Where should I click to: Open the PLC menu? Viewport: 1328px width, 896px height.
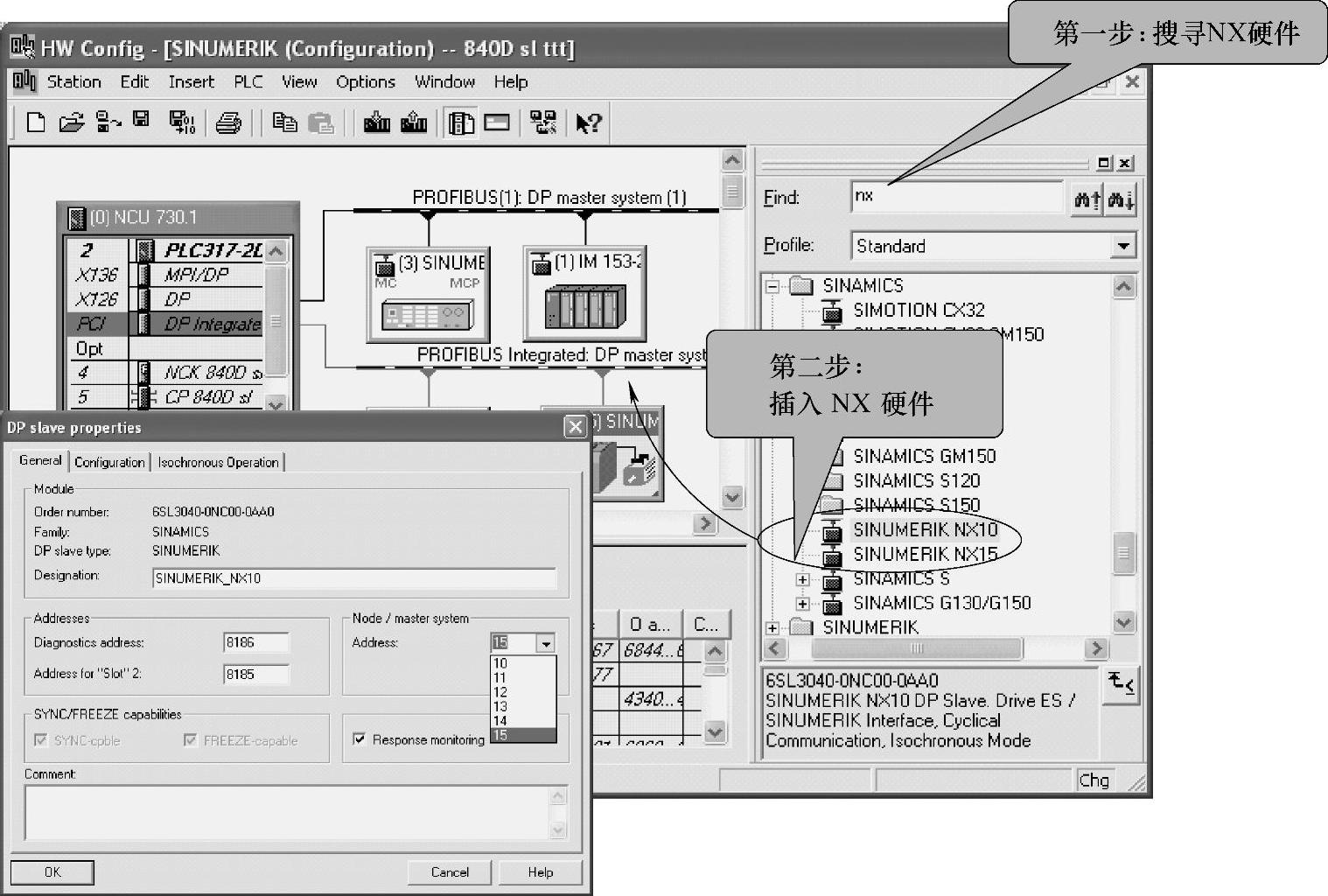(x=248, y=81)
